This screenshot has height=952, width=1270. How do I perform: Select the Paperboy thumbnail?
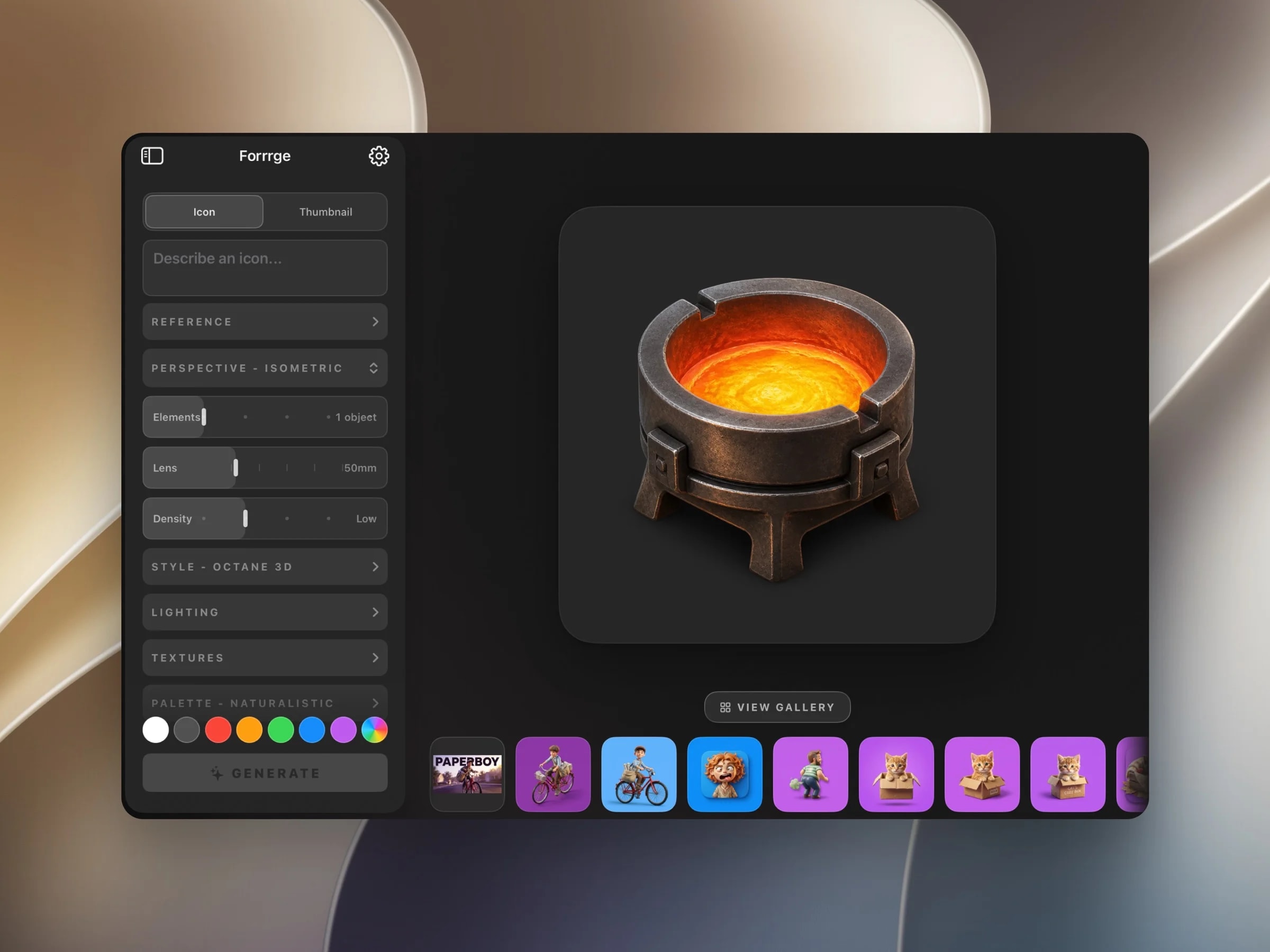467,774
